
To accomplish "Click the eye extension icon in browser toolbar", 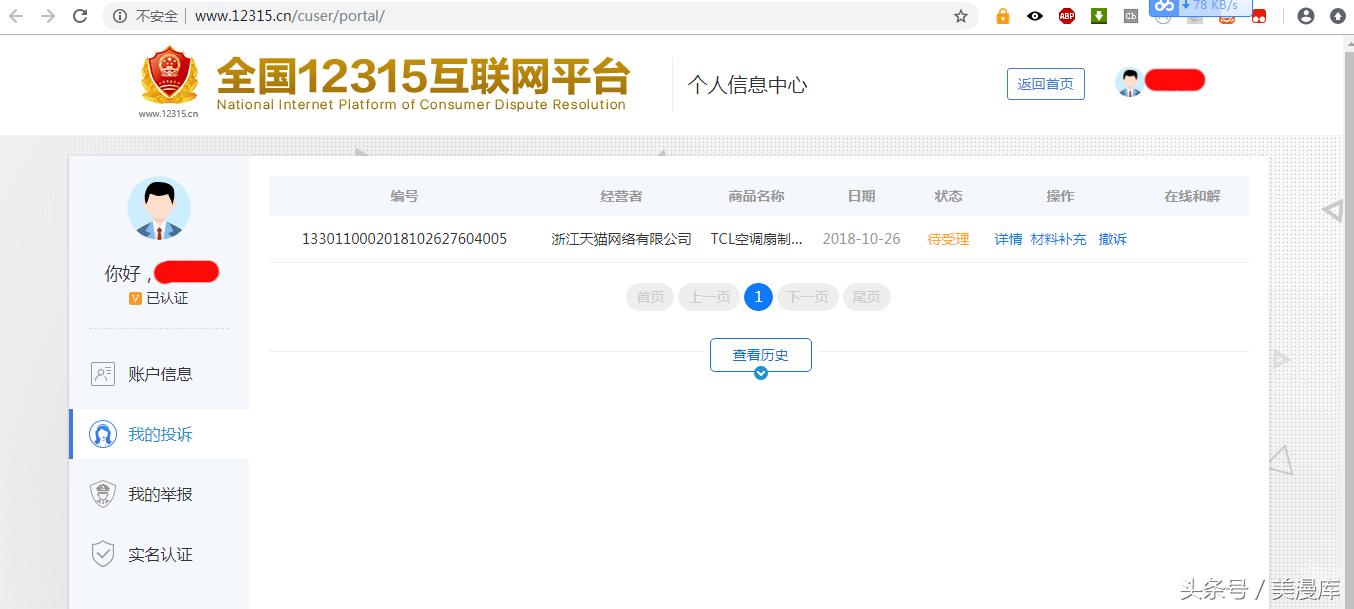I will click(x=1034, y=16).
